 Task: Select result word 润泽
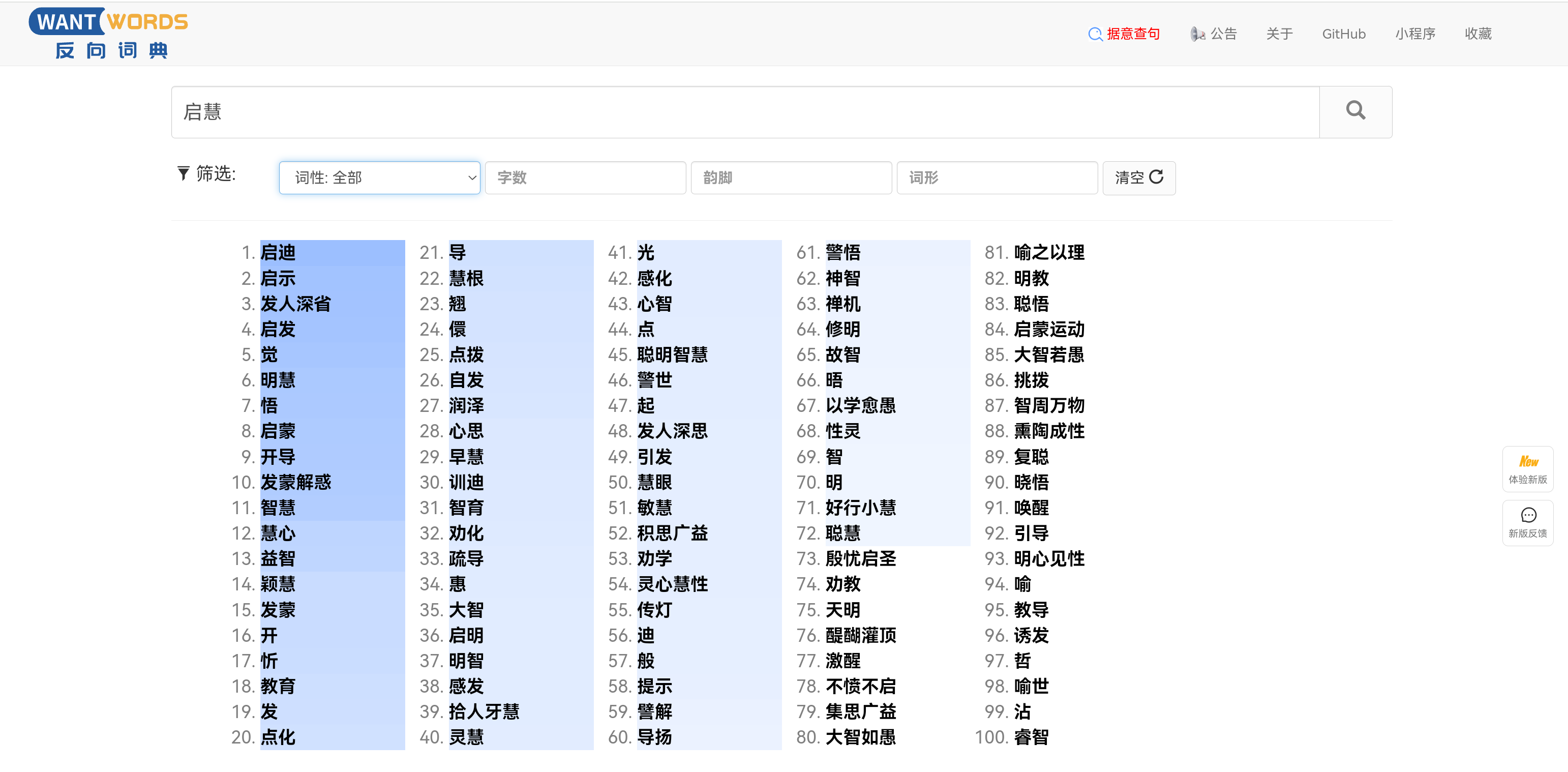466,405
